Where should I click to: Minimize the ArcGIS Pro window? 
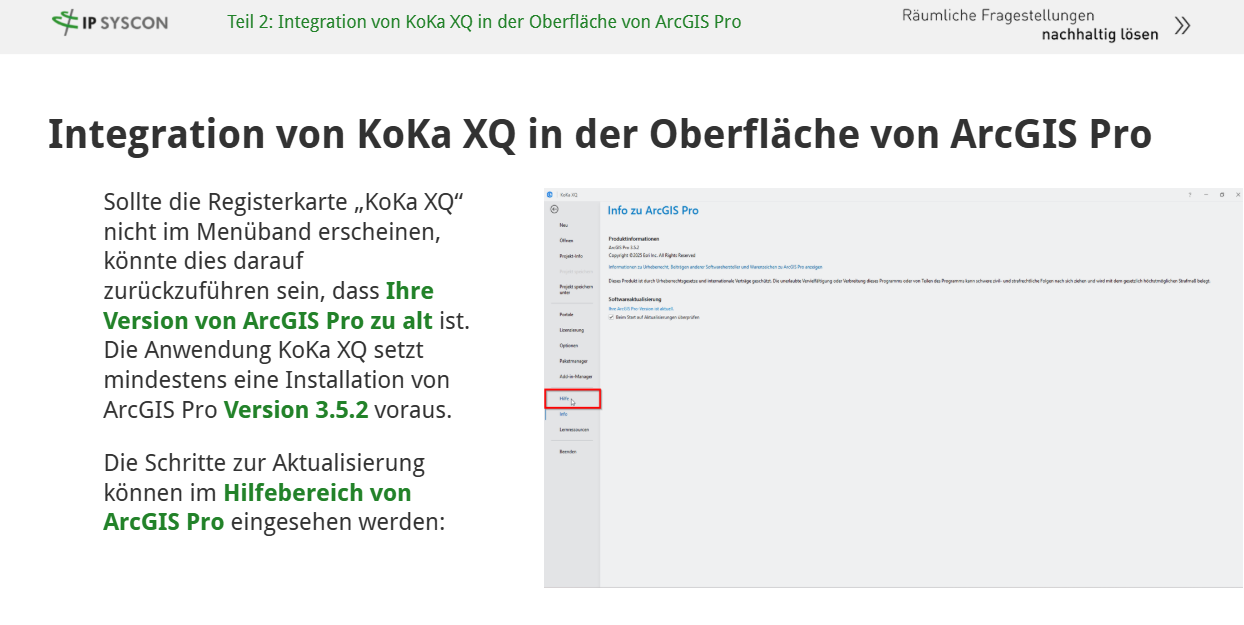[1206, 194]
